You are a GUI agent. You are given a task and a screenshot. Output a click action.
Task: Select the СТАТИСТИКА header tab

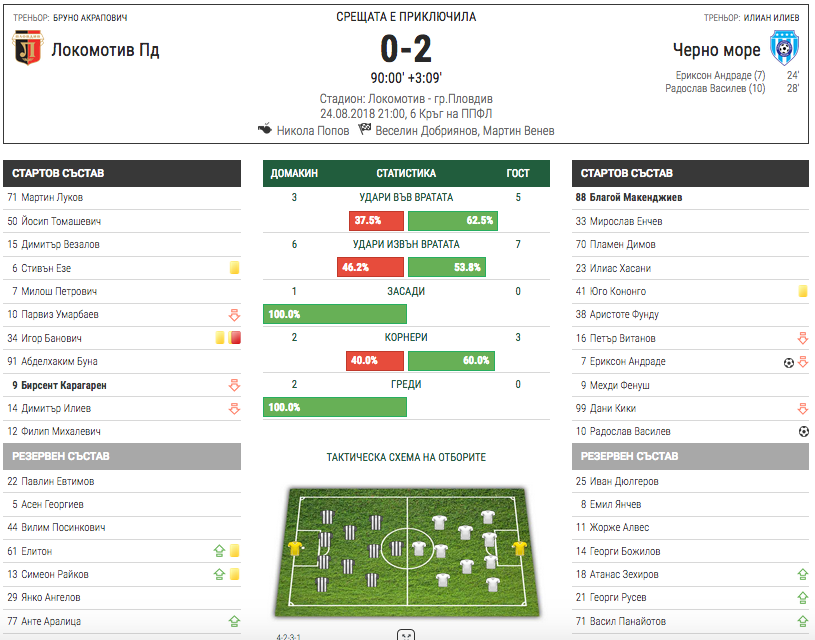[x=406, y=173]
